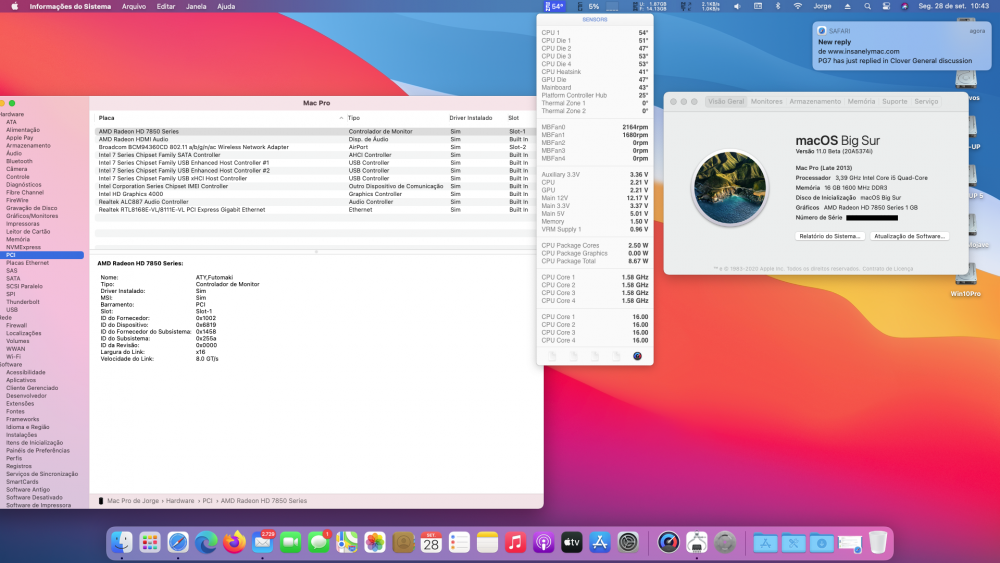Select Placas Ethernet in sidebar
Image resolution: width=1000 pixels, height=563 pixels.
point(27,263)
